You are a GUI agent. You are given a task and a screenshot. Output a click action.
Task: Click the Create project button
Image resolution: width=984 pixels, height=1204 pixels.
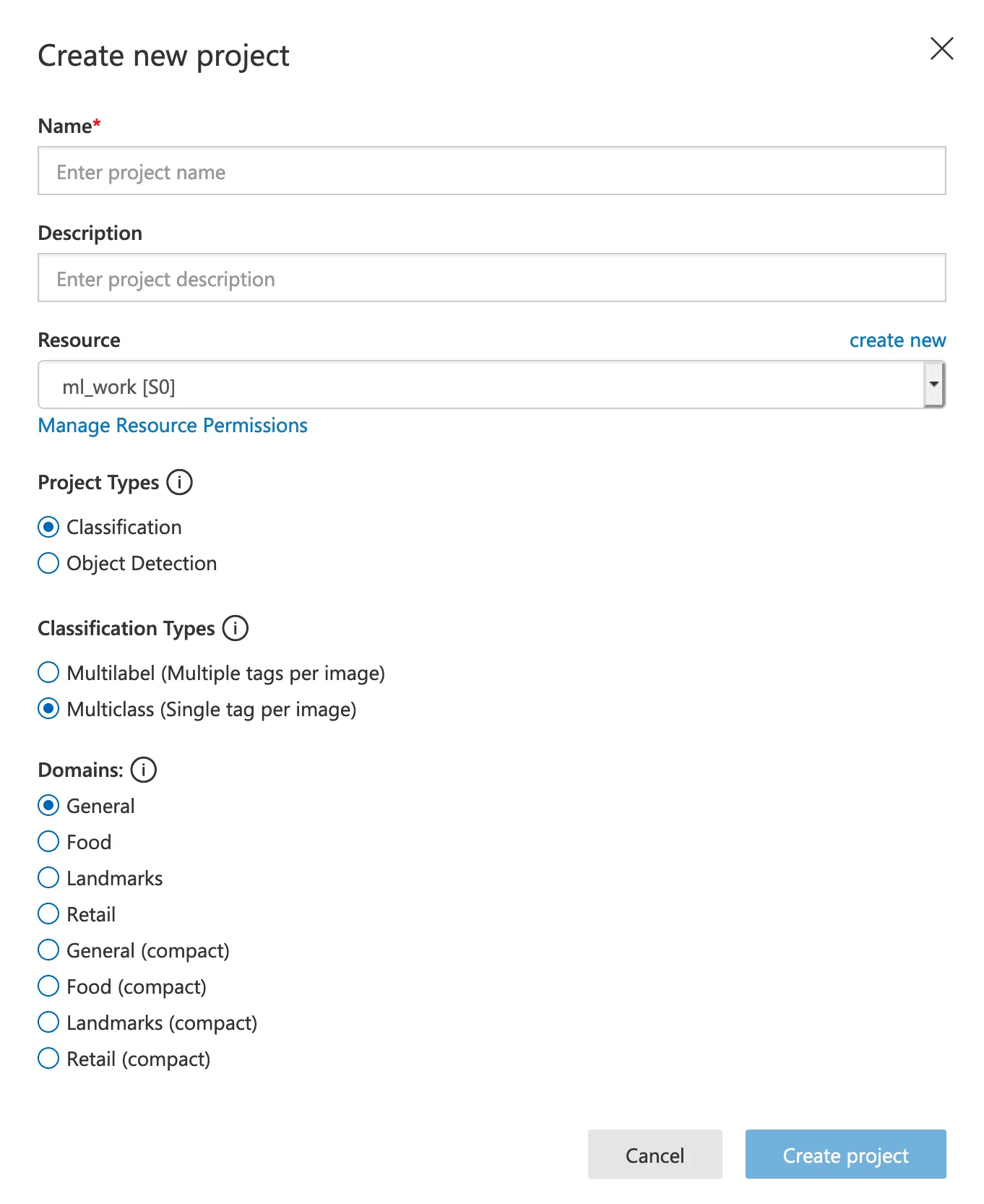point(845,1154)
